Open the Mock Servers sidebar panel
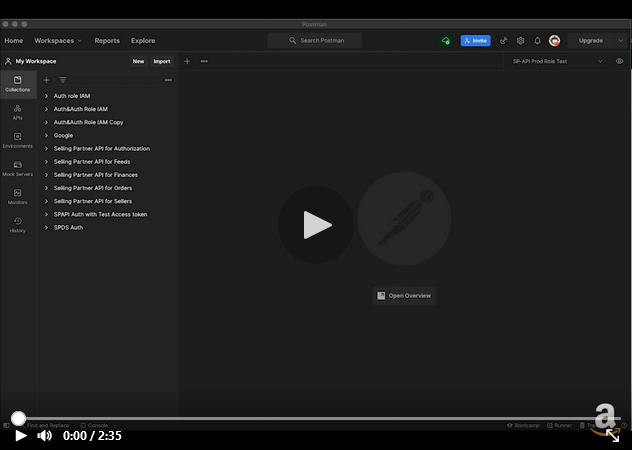The height and width of the screenshot is (450, 632). (x=17, y=168)
